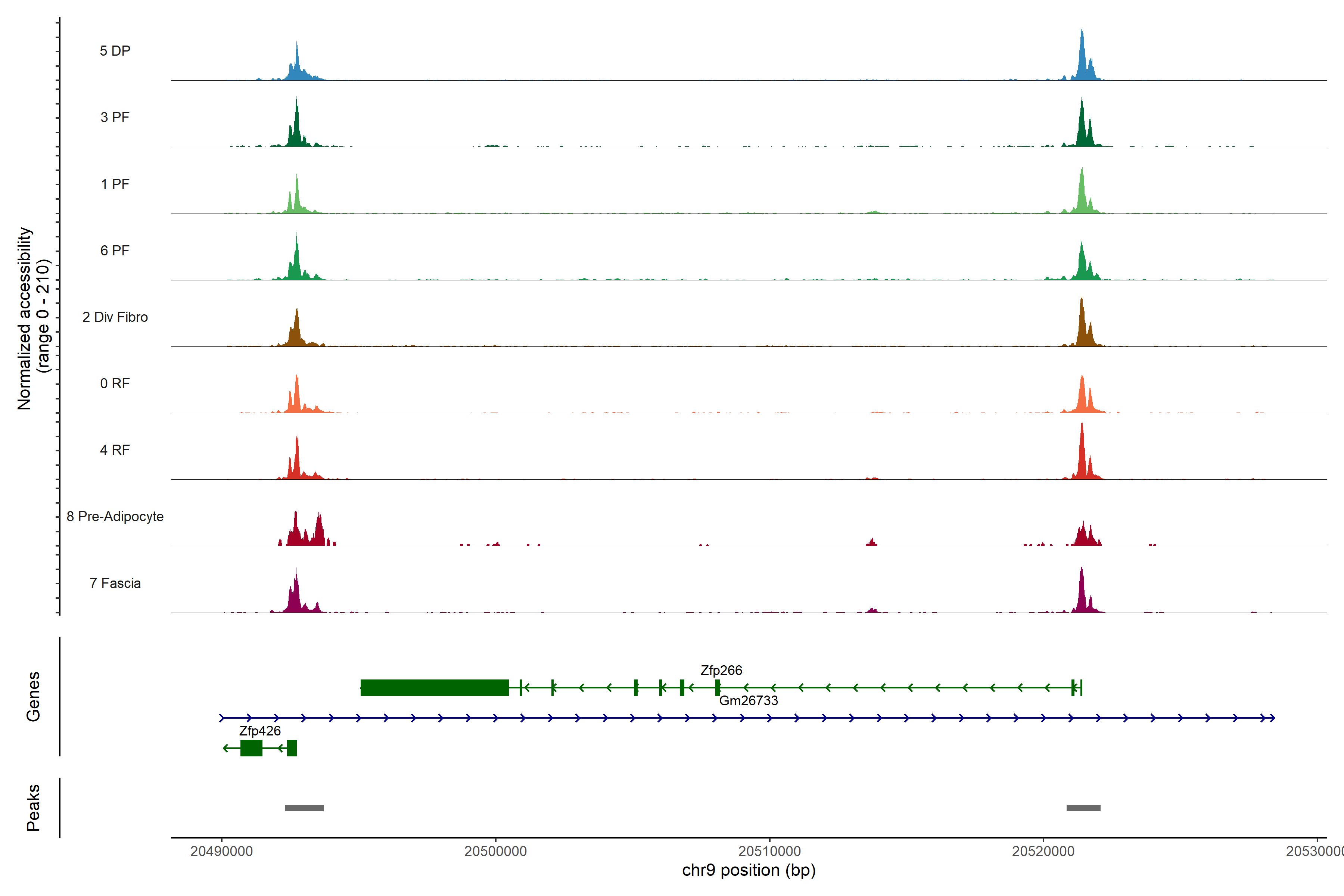
Task: Click the 4 RF track label
Action: click(115, 450)
